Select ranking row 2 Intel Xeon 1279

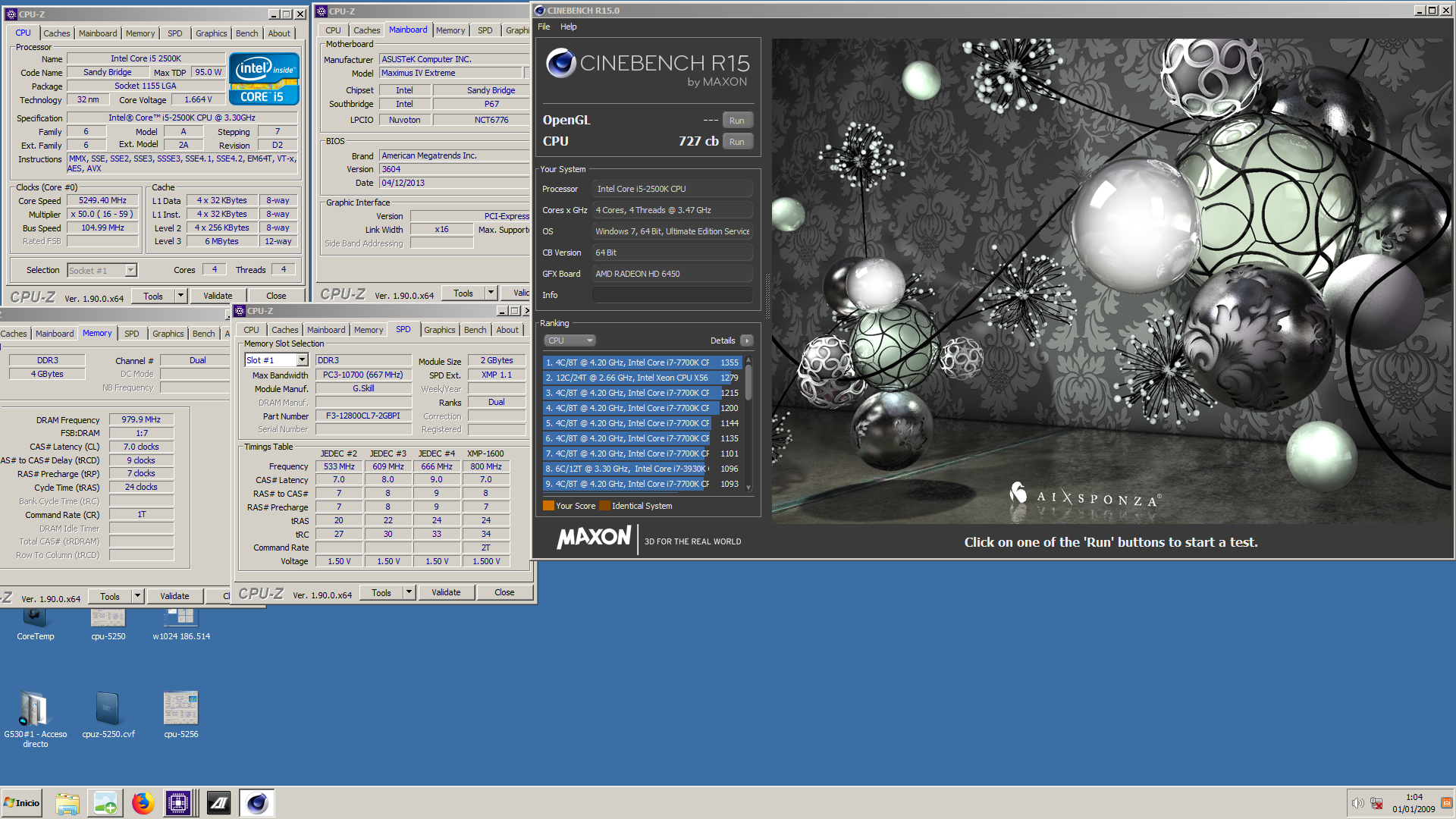[641, 378]
